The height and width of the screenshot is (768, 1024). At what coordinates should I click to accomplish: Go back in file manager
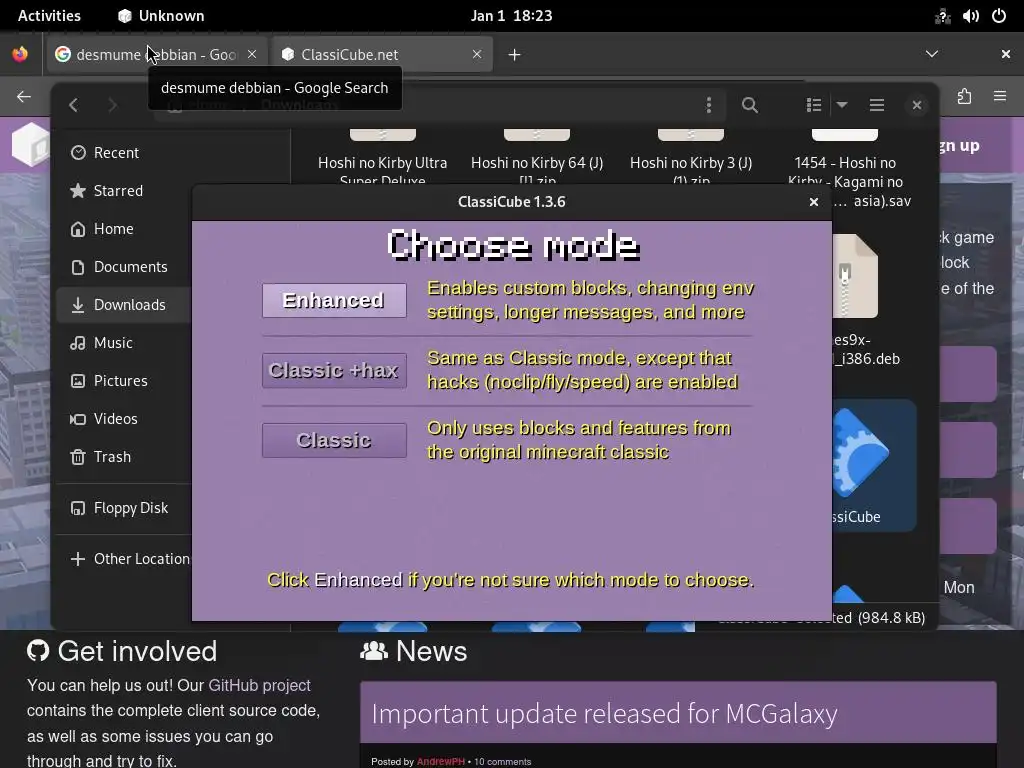[74, 105]
